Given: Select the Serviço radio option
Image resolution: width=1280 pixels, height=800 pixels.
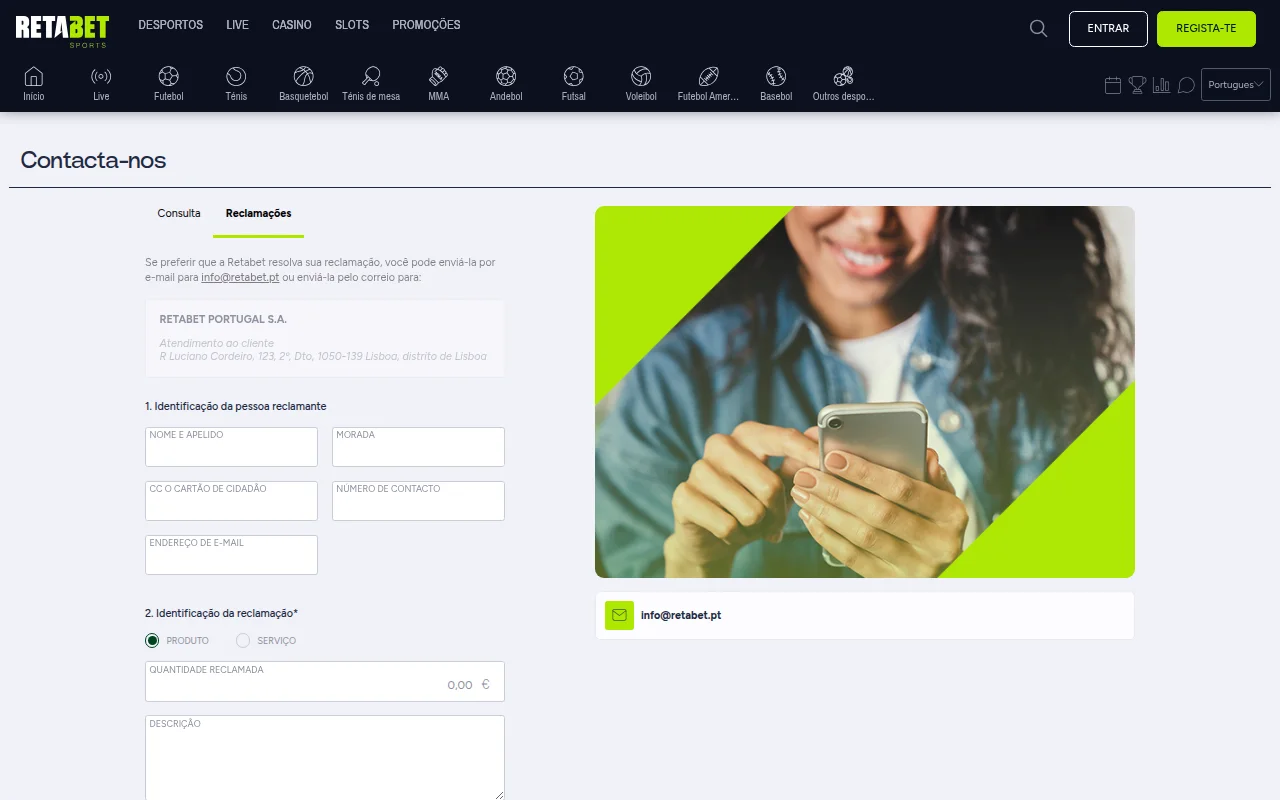Looking at the screenshot, I should tap(243, 640).
